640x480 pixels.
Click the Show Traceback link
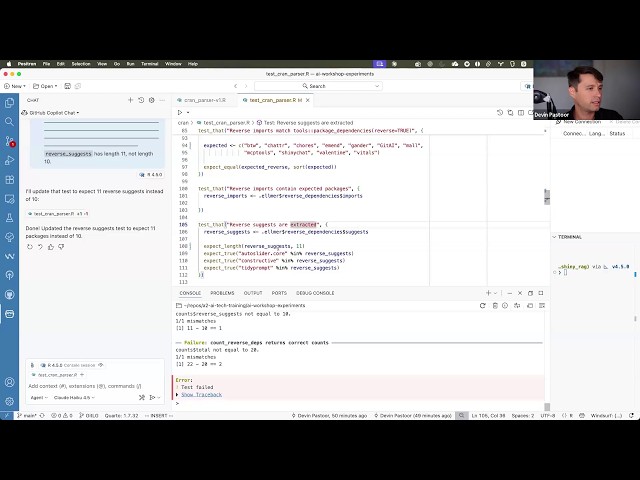coord(201,395)
